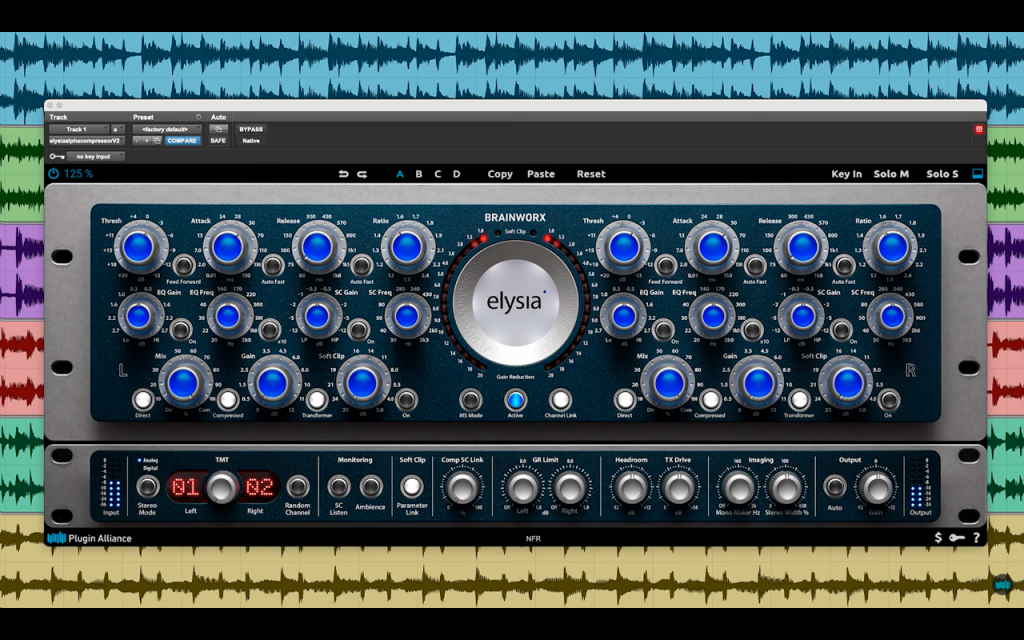Open the elysiaalphacompressorV2 plugin selector
Viewport: 1024px width, 640px height.
coord(86,140)
